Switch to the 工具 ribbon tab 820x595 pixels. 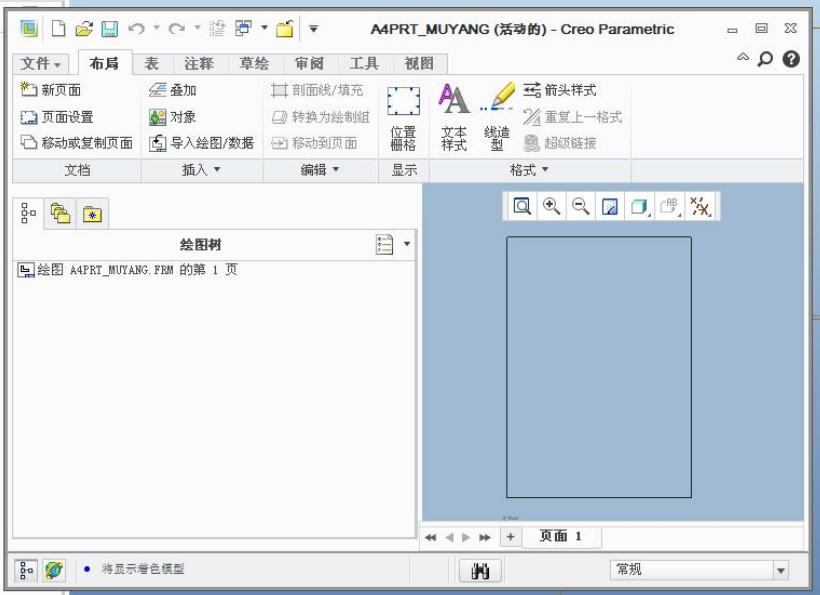click(x=364, y=64)
